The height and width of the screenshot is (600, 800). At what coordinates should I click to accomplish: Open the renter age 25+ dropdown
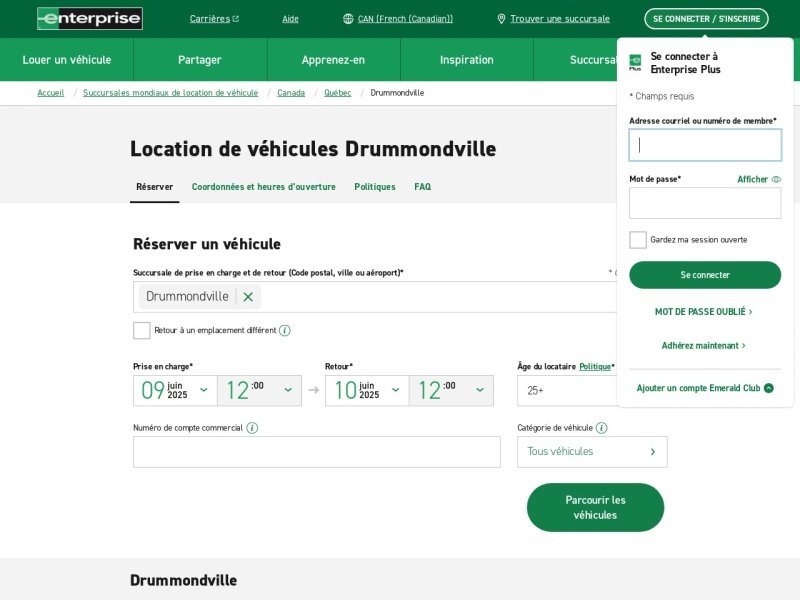coord(567,390)
